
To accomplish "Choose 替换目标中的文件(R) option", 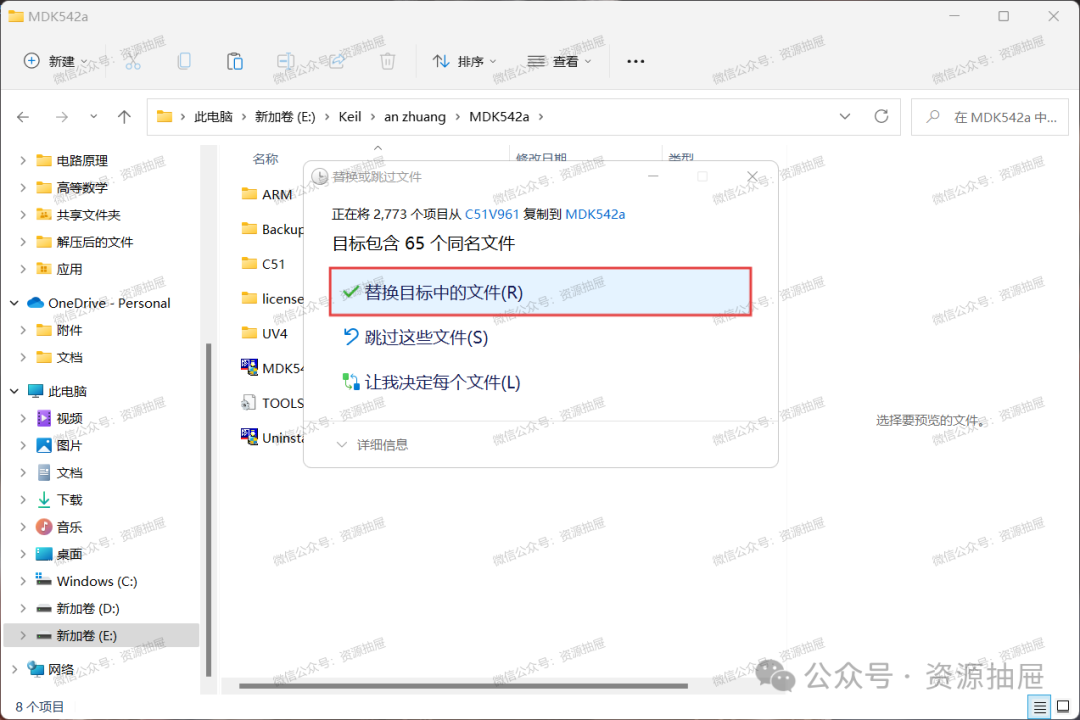I will [540, 292].
